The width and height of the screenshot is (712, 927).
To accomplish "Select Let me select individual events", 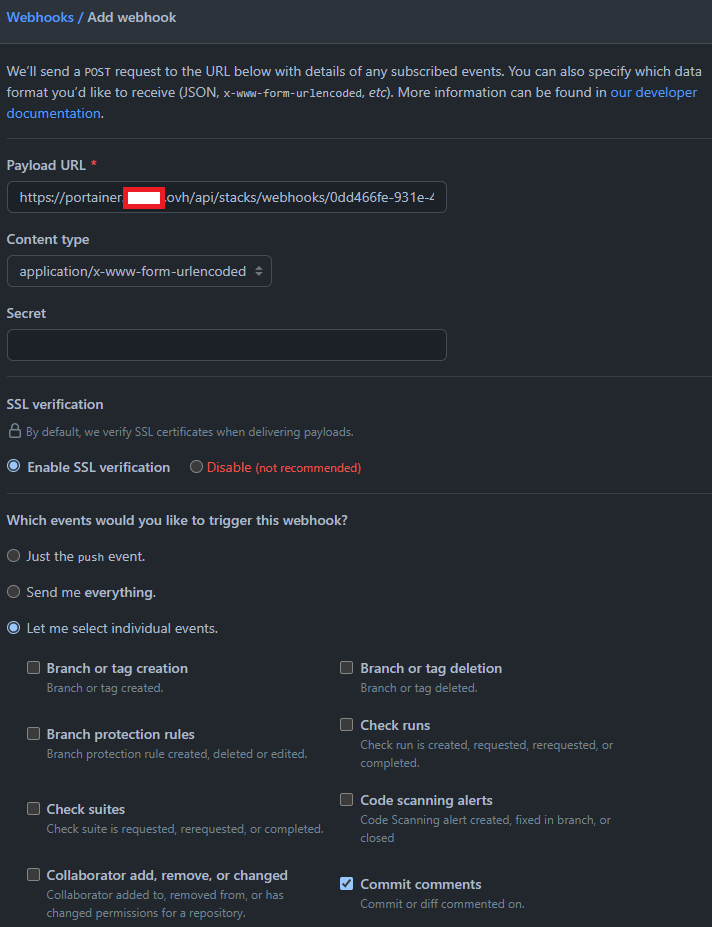I will (14, 629).
